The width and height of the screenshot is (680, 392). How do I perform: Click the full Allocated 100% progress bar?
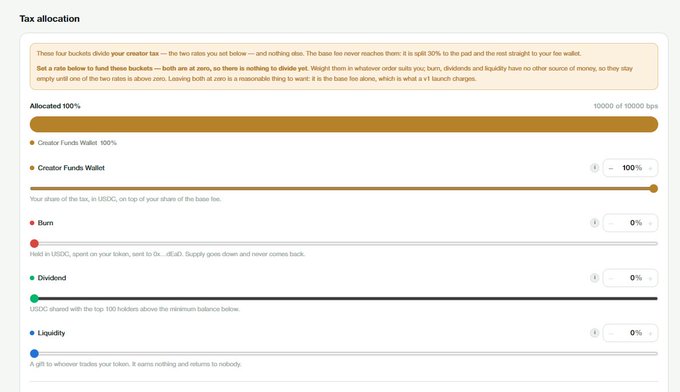click(344, 124)
